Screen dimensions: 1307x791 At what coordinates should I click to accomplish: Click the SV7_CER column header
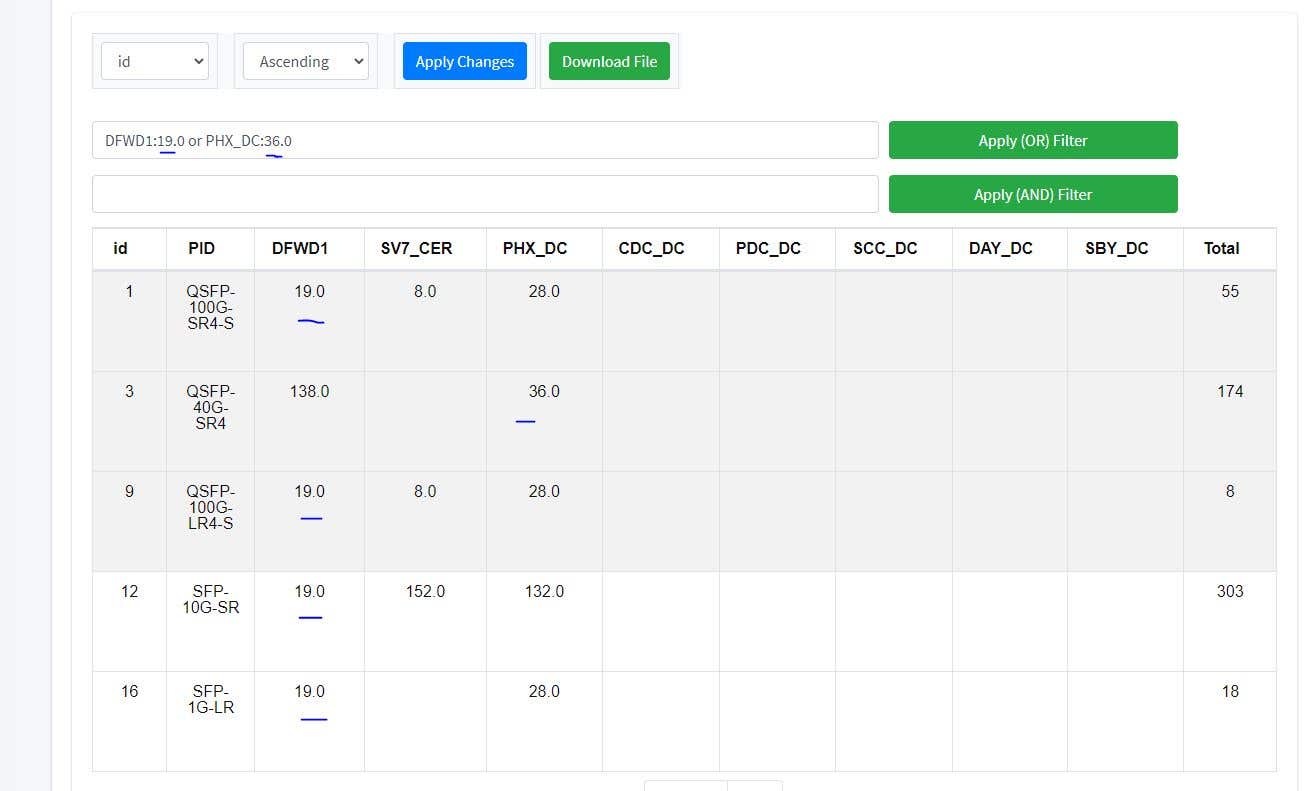point(416,248)
